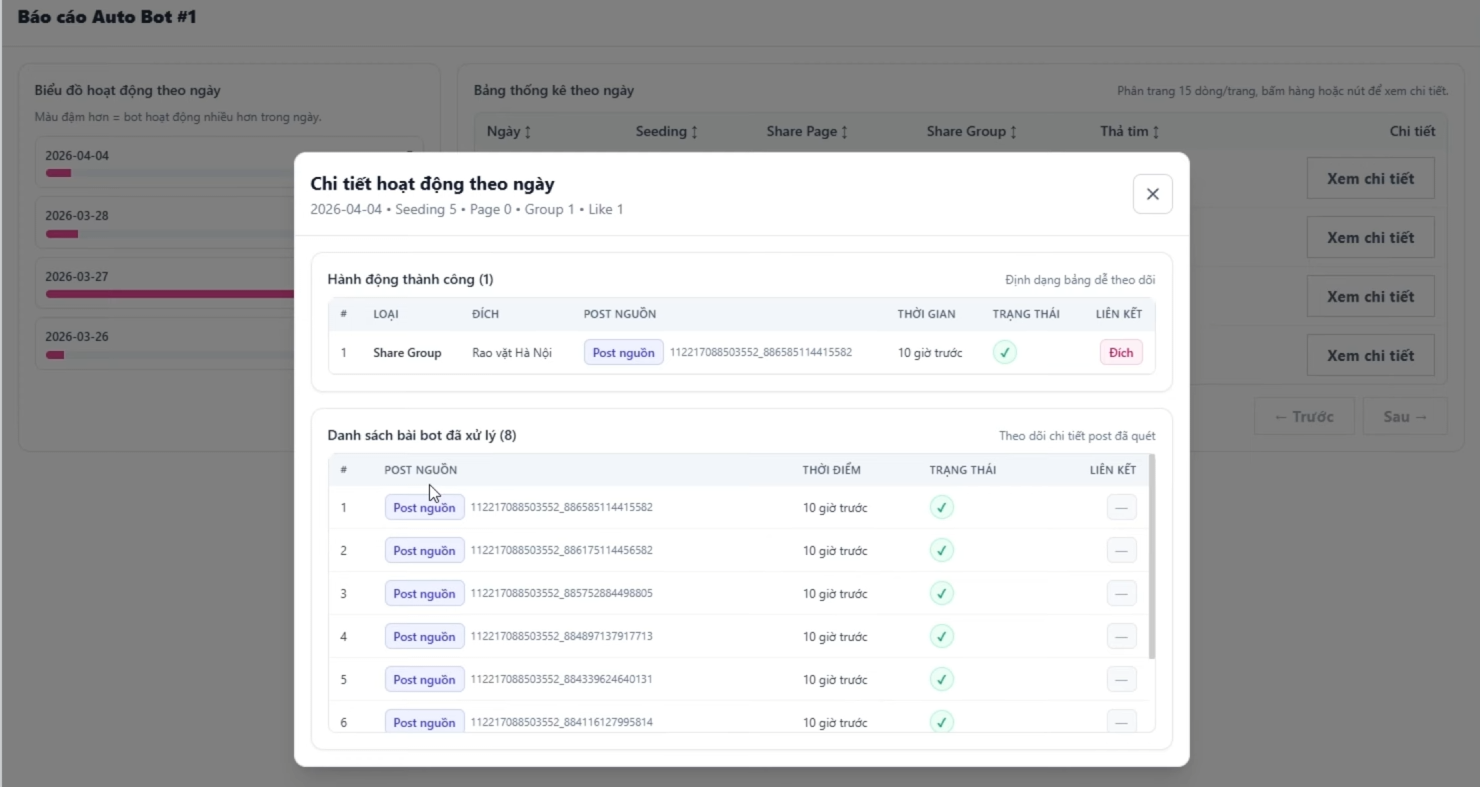Screen dimensions: 1480x787
Task: Open Post nguồn badge in successful actions table
Action: point(623,352)
